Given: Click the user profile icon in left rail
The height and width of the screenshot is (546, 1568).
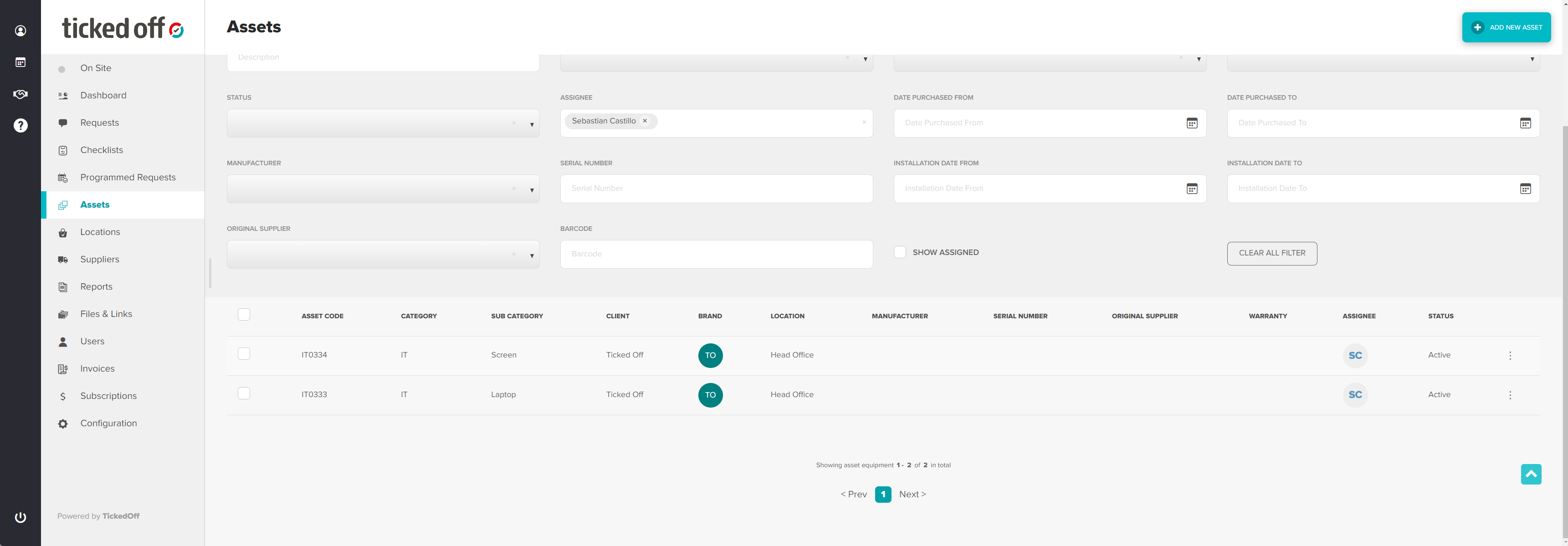Looking at the screenshot, I should click(x=20, y=31).
